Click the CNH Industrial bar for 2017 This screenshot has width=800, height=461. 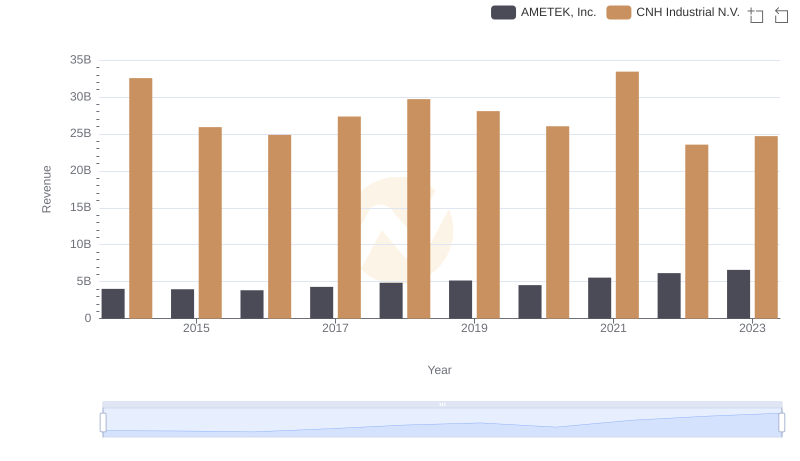(349, 217)
